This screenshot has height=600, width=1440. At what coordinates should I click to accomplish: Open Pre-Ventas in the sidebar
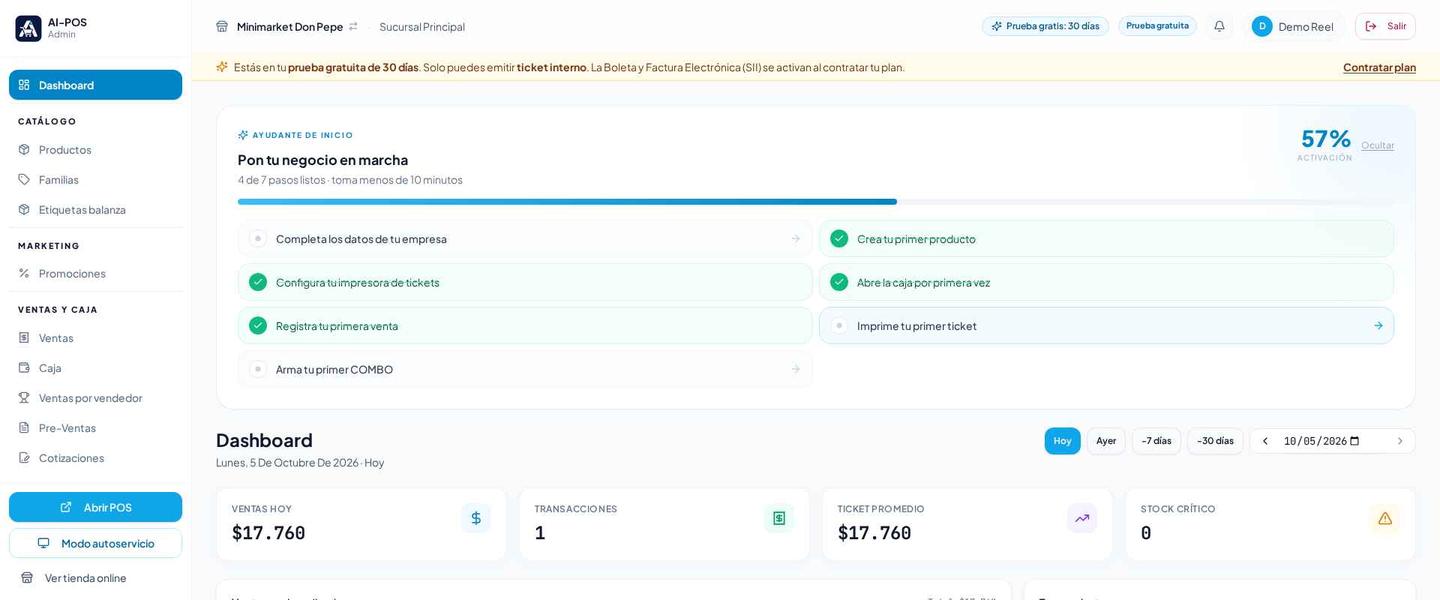point(95,427)
